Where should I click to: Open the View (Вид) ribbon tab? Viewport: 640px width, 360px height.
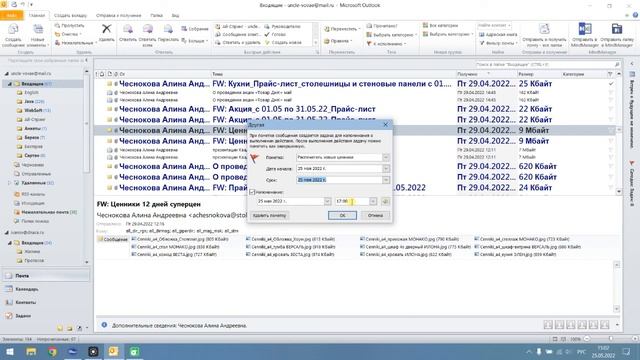tap(175, 16)
